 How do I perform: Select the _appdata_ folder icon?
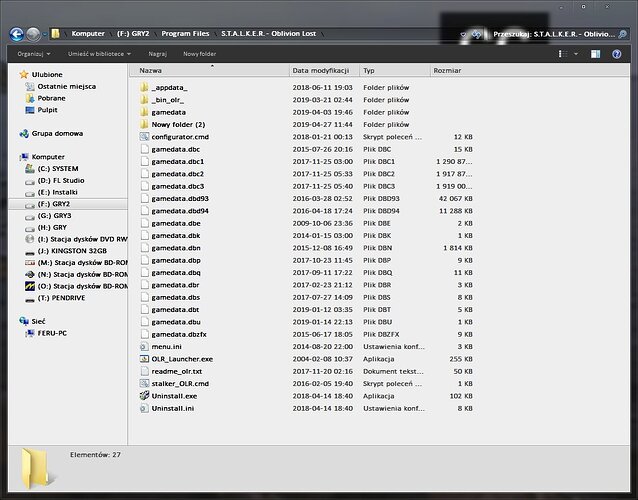click(144, 87)
